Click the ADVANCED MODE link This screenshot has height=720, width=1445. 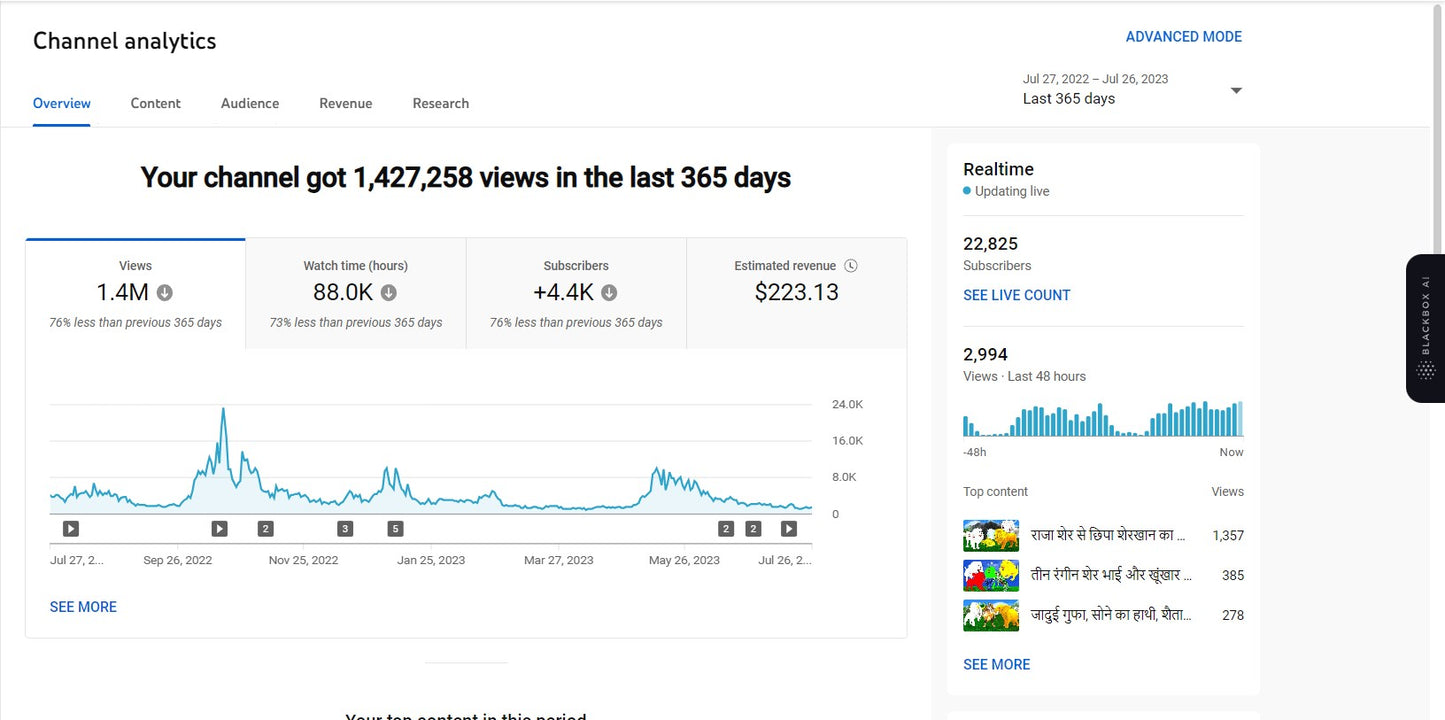coord(1183,36)
